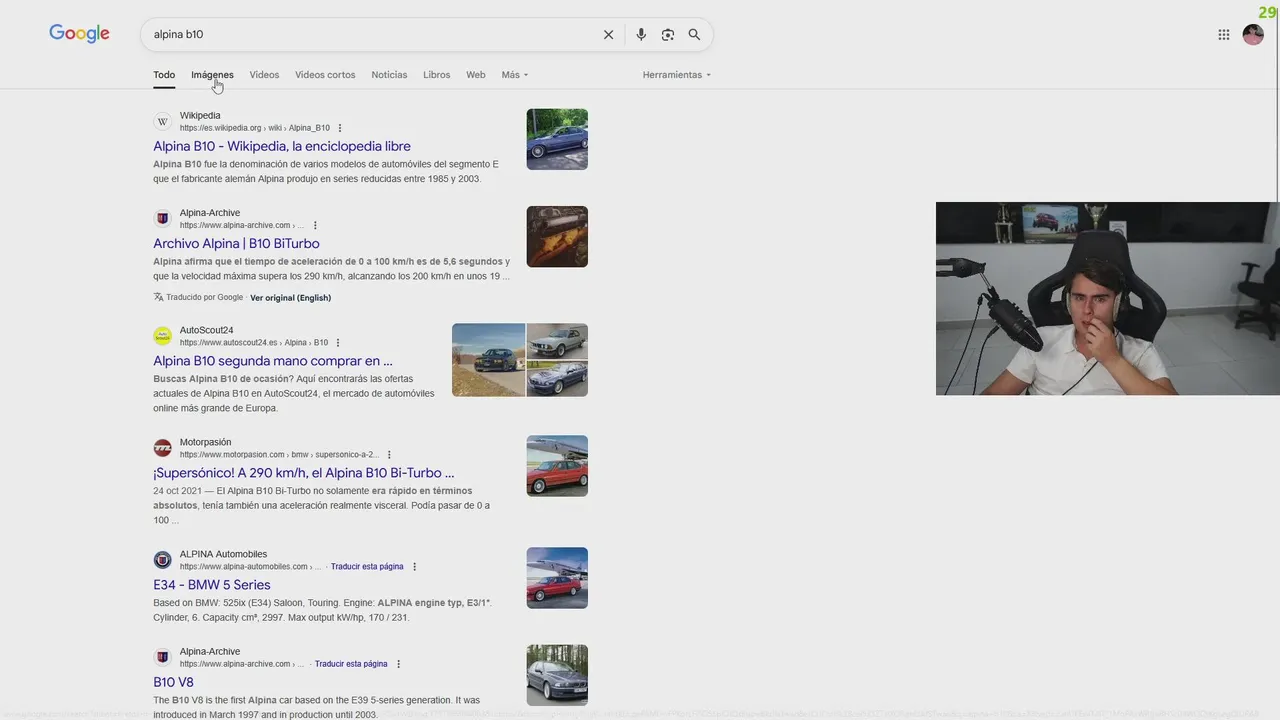Image resolution: width=1280 pixels, height=720 pixels.
Task: Open the Vídeos cortos tab
Action: pos(325,75)
